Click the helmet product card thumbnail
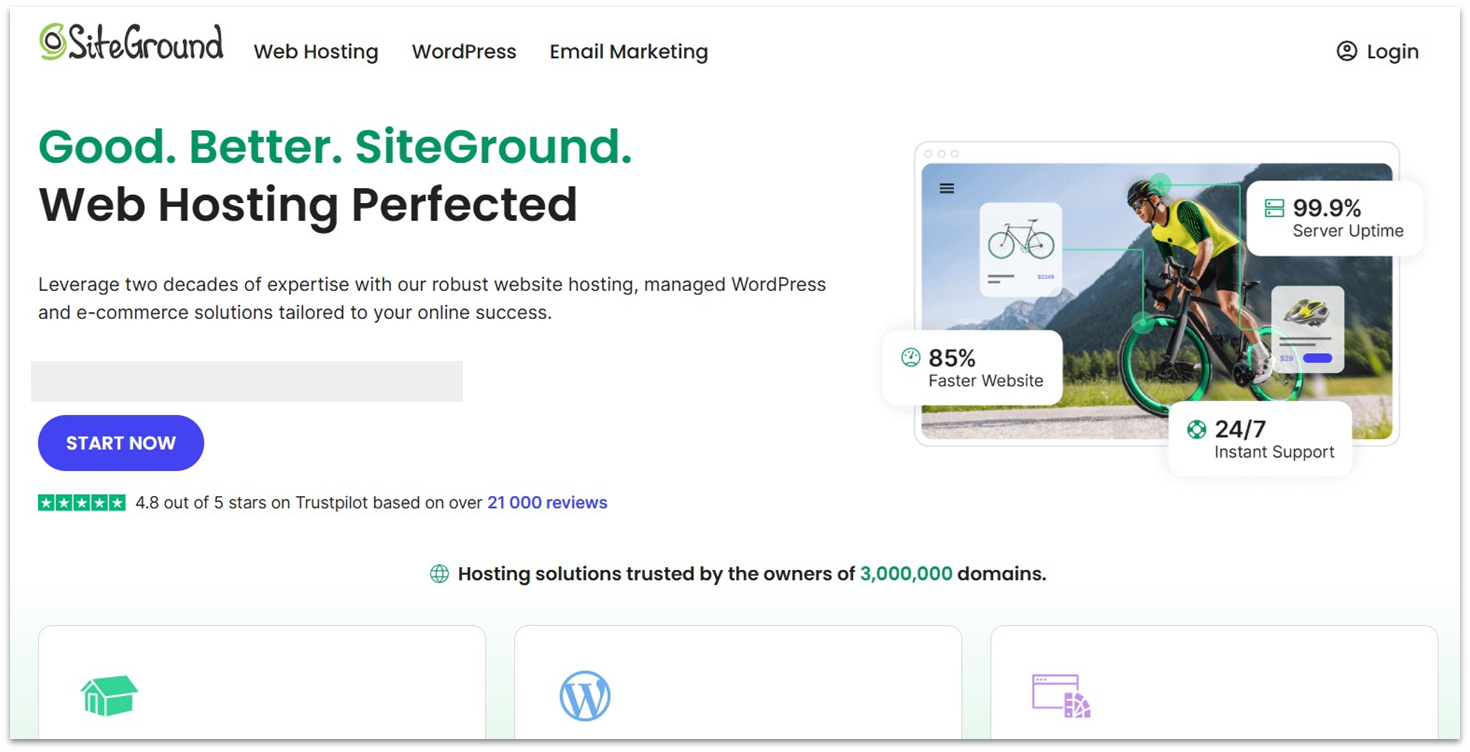This screenshot has height=752, width=1470. coord(1307,329)
